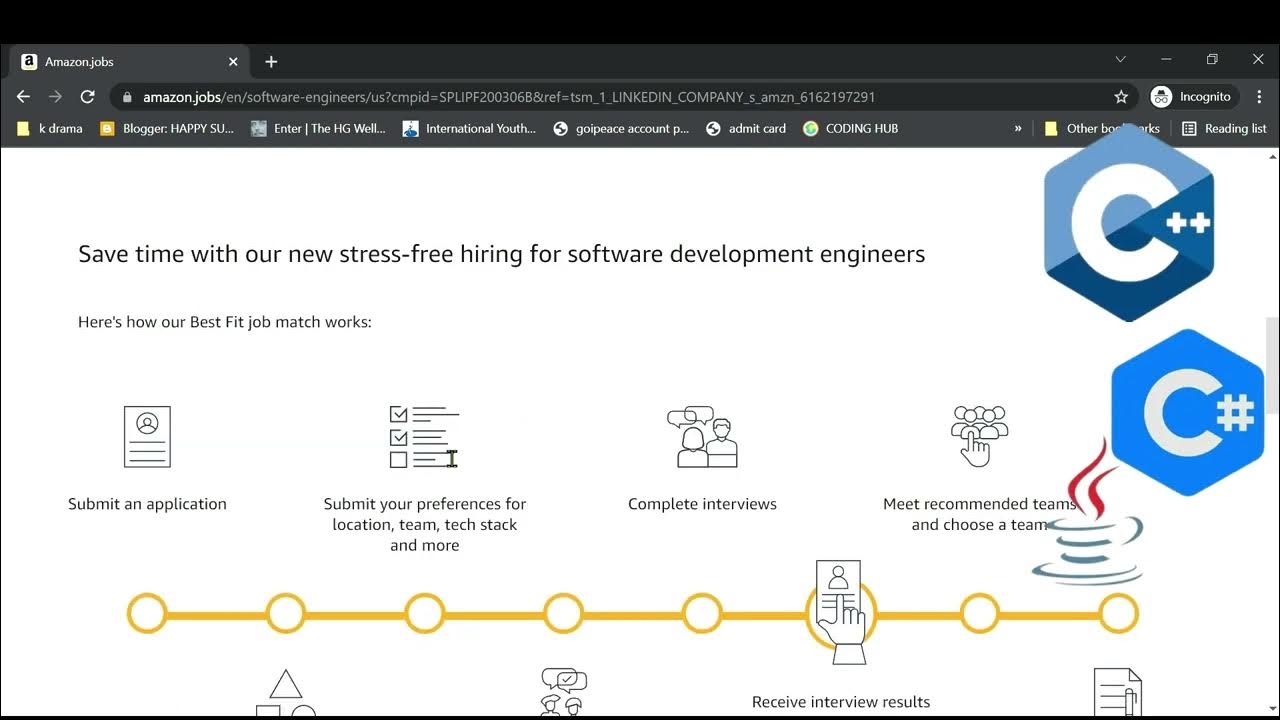
Task: Click the 'Here's how our Best Fit job match works' text
Action: (x=225, y=322)
